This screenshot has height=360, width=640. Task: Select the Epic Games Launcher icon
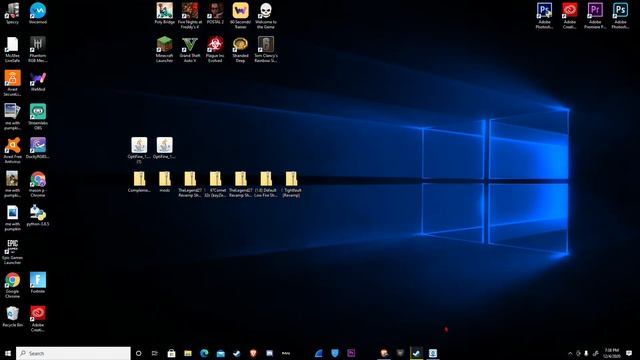coord(12,251)
